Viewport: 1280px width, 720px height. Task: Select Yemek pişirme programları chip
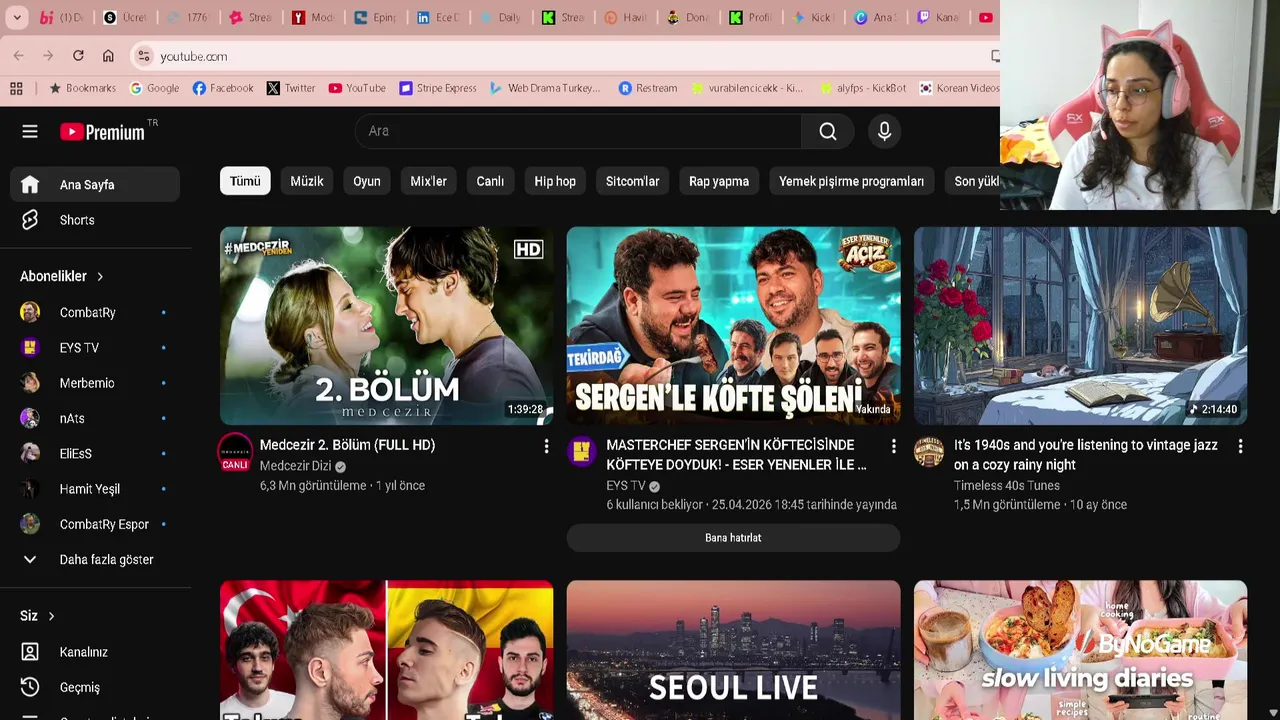(851, 181)
